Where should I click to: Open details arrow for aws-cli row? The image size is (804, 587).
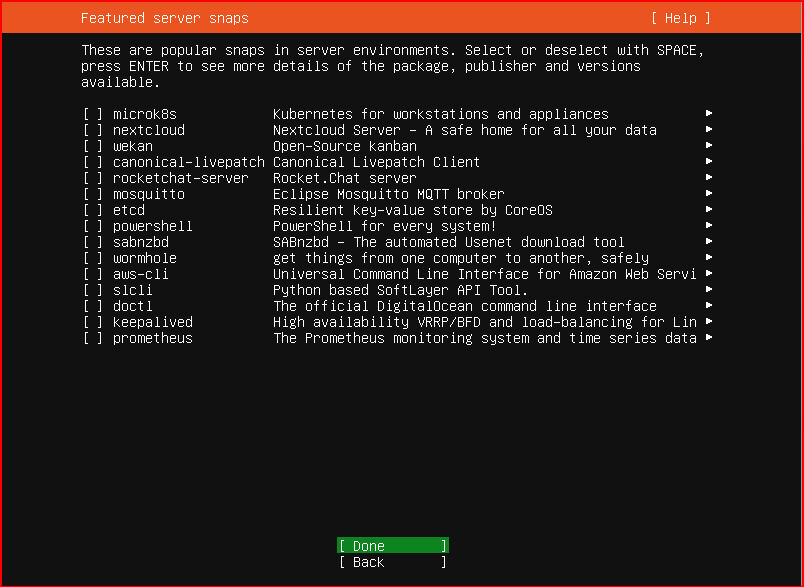[x=709, y=273]
